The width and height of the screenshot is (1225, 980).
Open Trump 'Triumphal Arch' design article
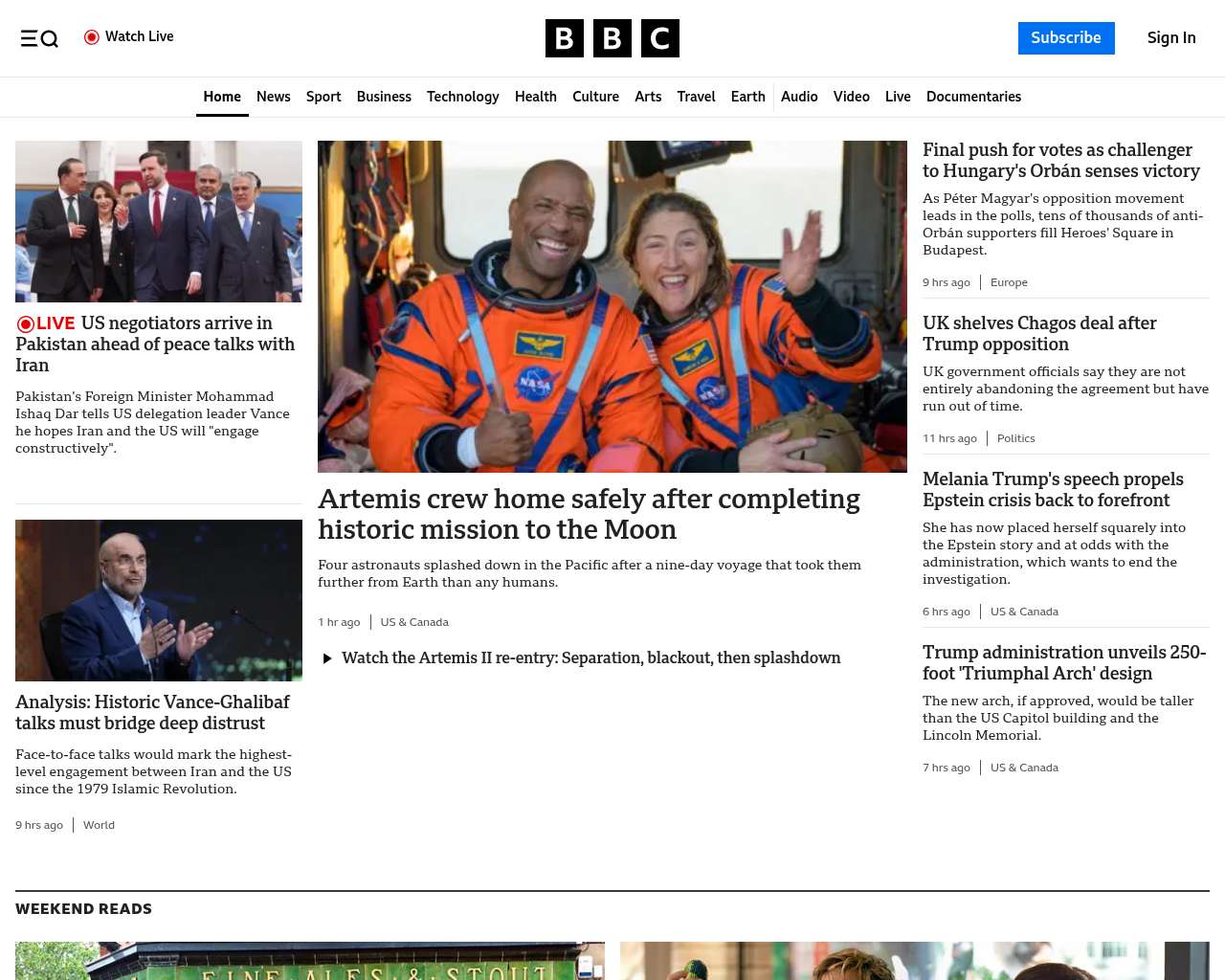point(1063,663)
